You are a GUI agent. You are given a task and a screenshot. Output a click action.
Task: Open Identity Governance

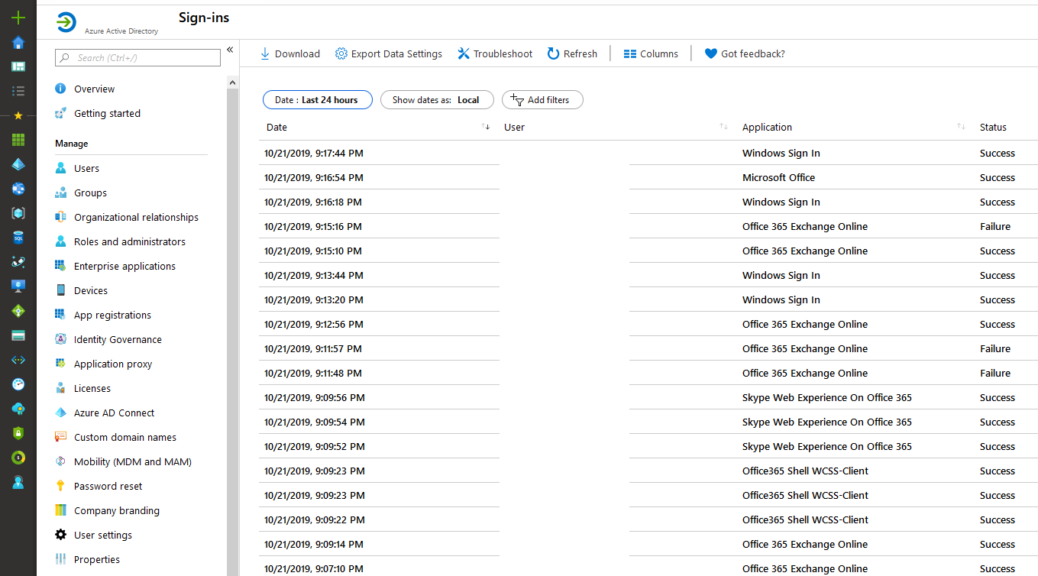click(117, 340)
